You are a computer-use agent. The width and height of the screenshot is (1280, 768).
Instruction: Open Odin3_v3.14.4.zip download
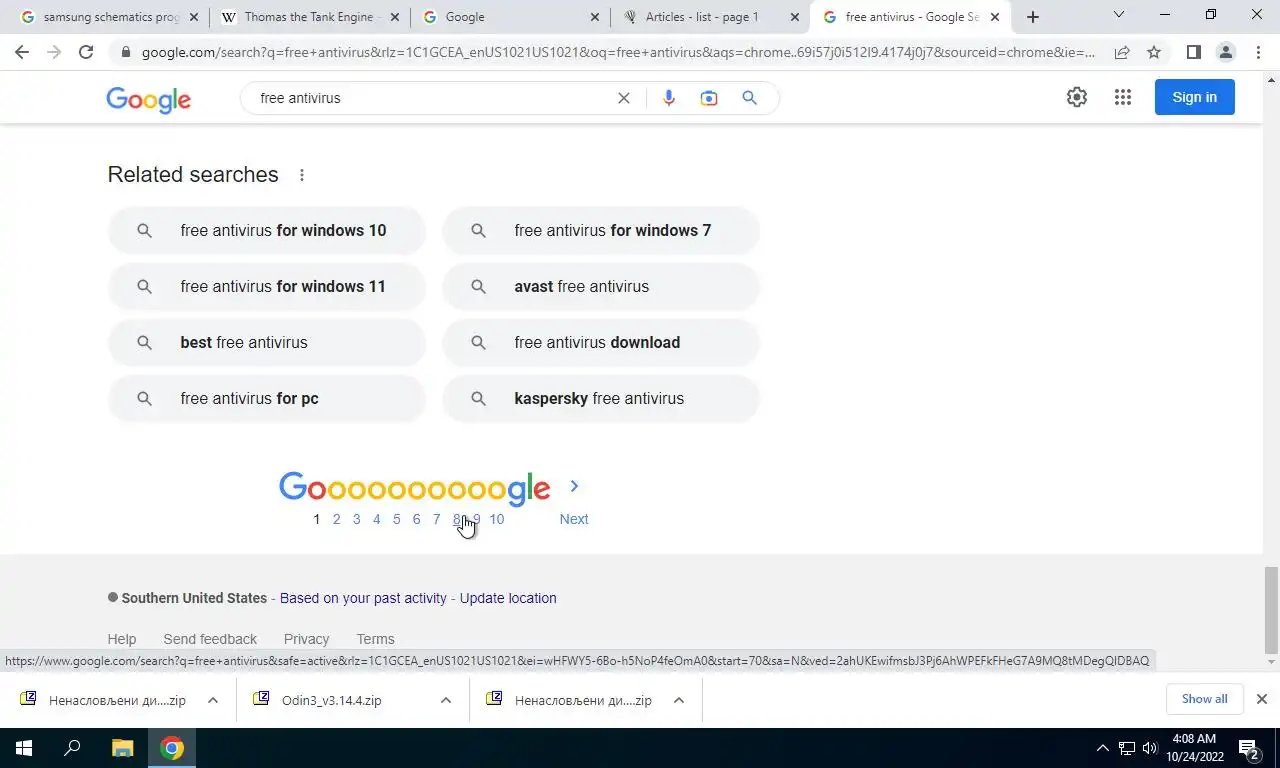(330, 700)
